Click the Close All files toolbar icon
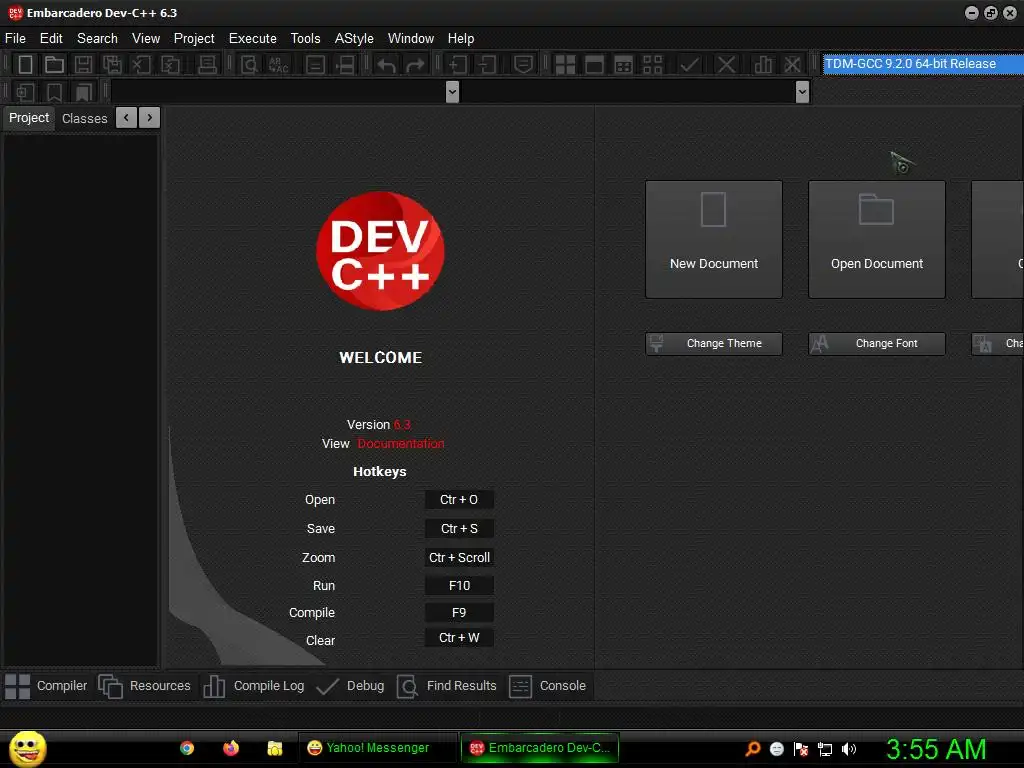1024x768 pixels. tap(170, 64)
